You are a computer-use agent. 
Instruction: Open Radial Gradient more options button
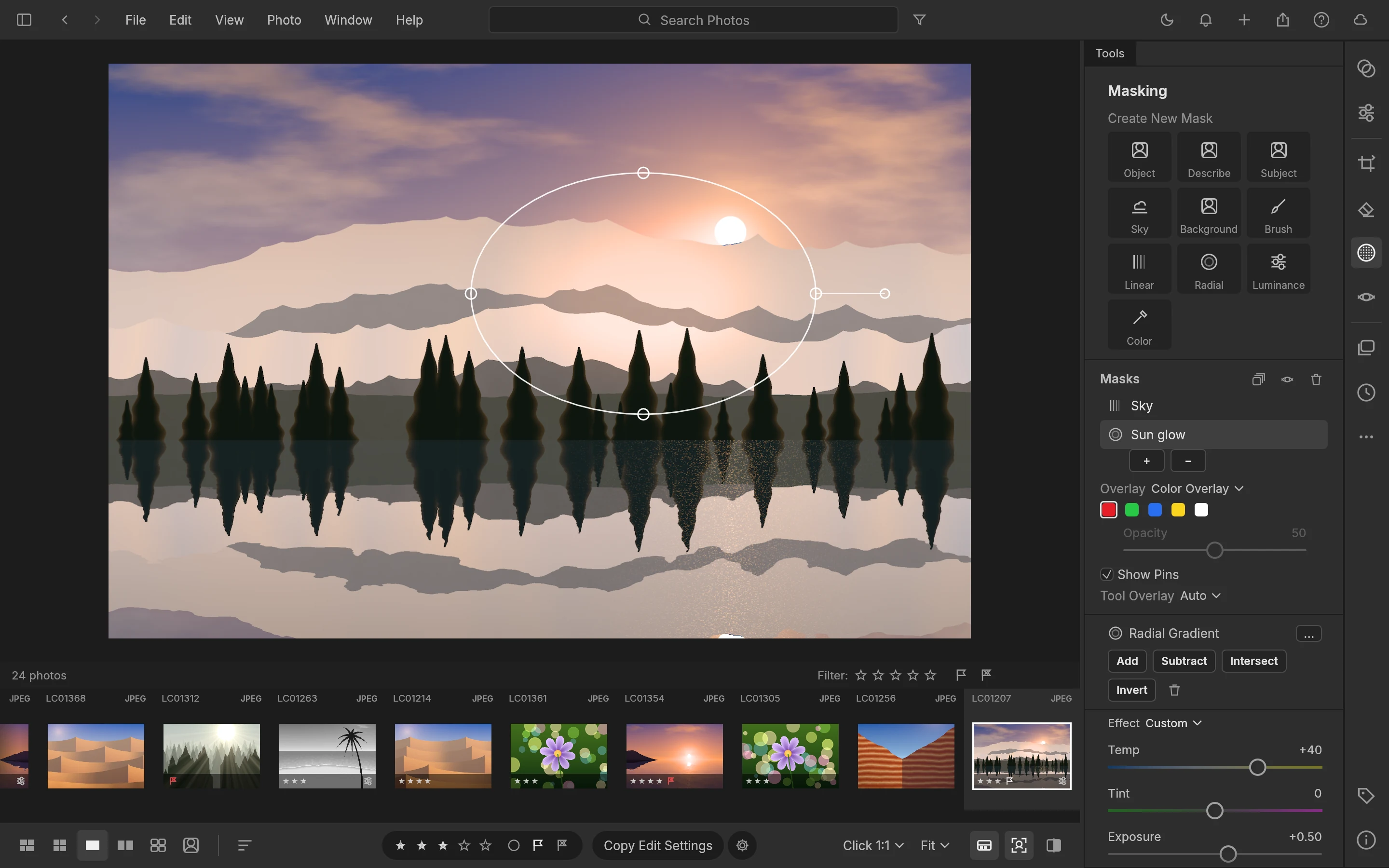tap(1308, 634)
